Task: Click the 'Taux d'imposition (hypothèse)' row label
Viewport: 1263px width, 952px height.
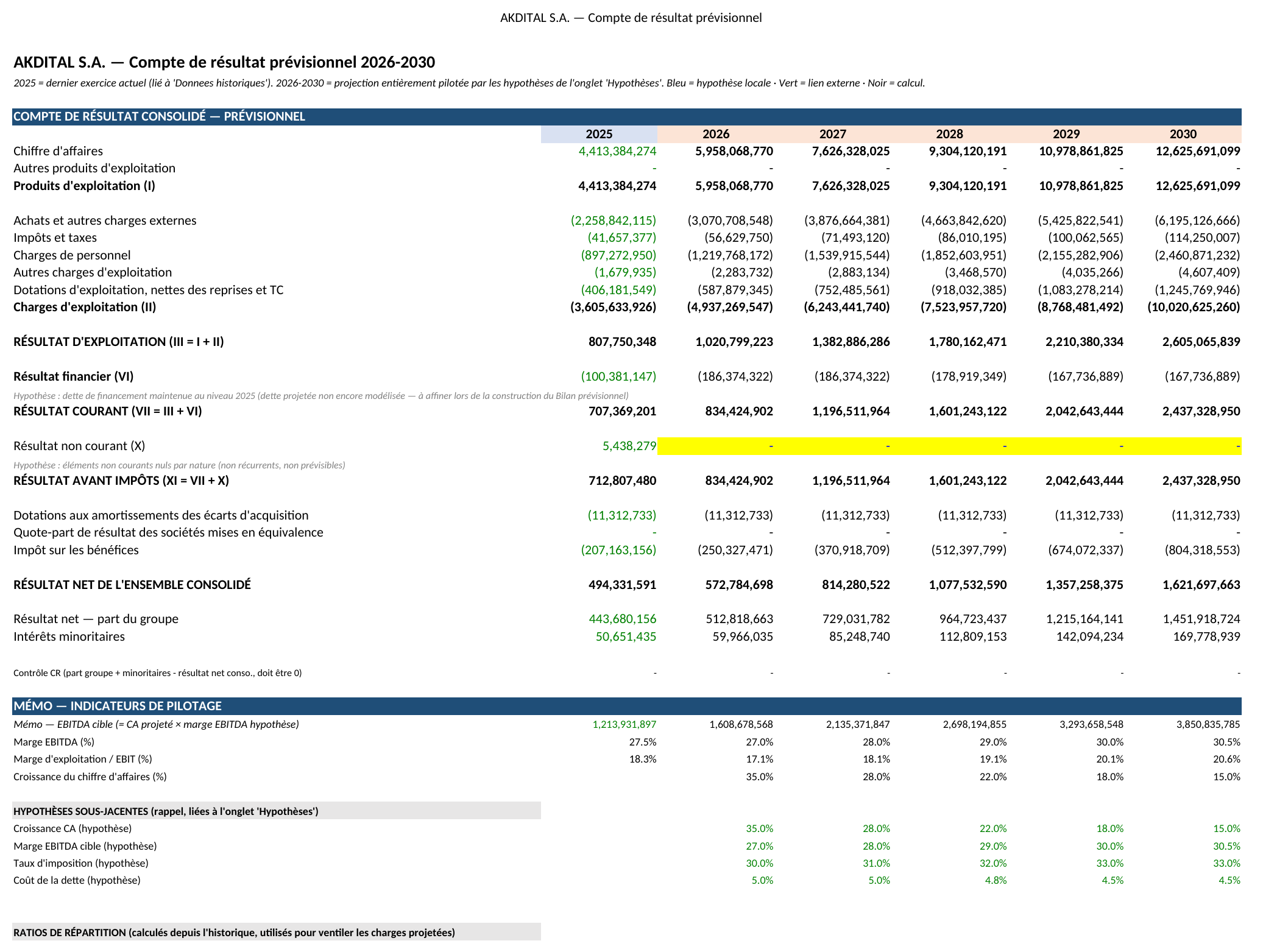Action: pos(81,863)
